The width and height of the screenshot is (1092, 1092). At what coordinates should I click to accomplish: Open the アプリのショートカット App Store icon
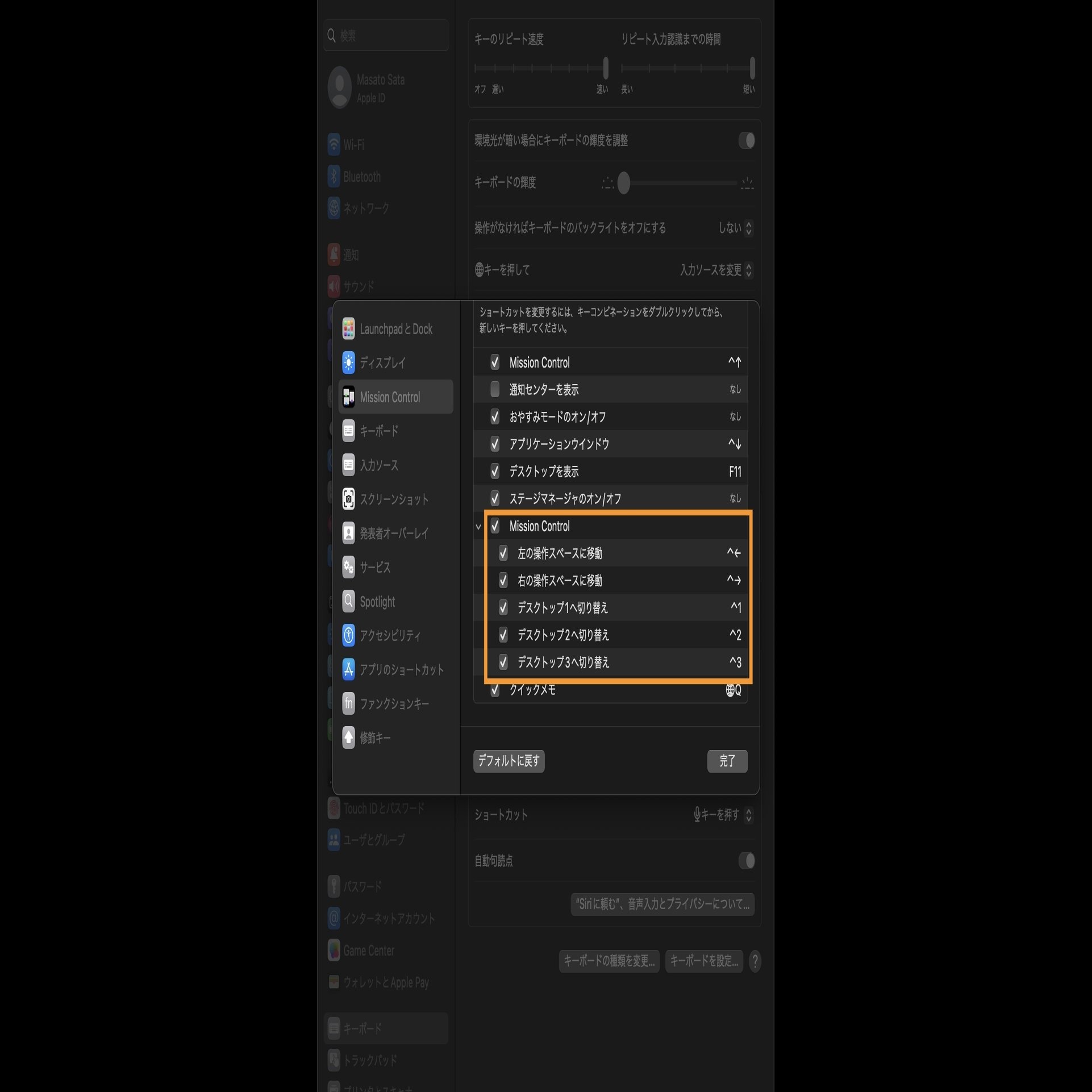348,669
